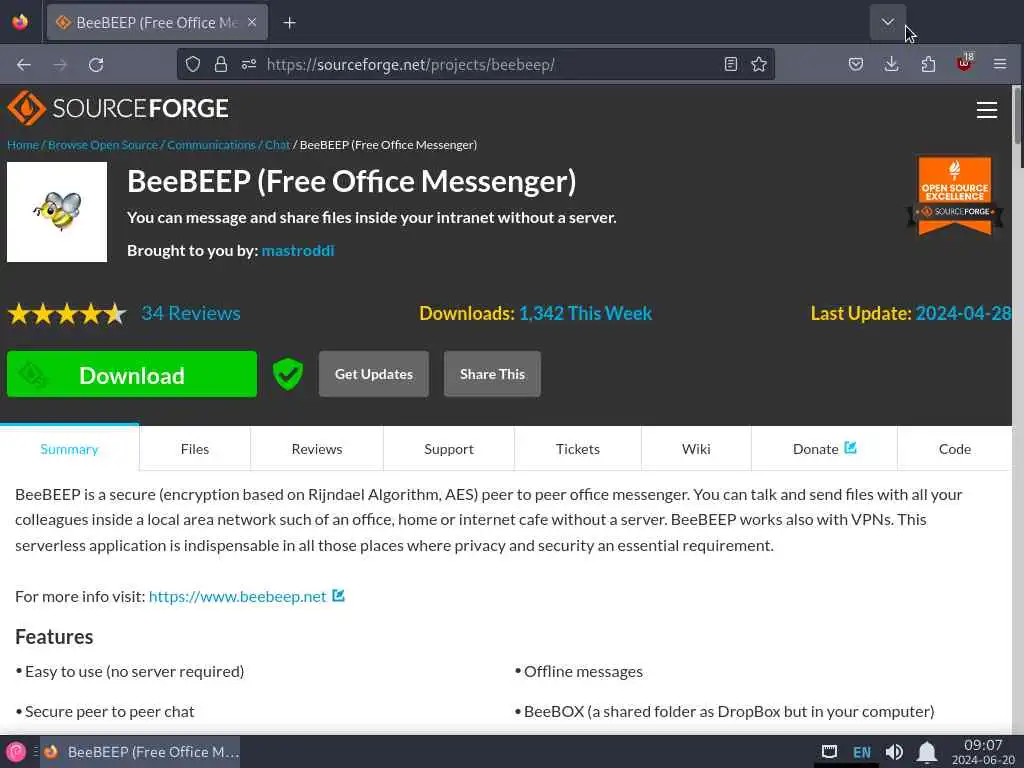Image resolution: width=1024 pixels, height=768 pixels.
Task: Toggle reader view
Action: click(x=731, y=64)
